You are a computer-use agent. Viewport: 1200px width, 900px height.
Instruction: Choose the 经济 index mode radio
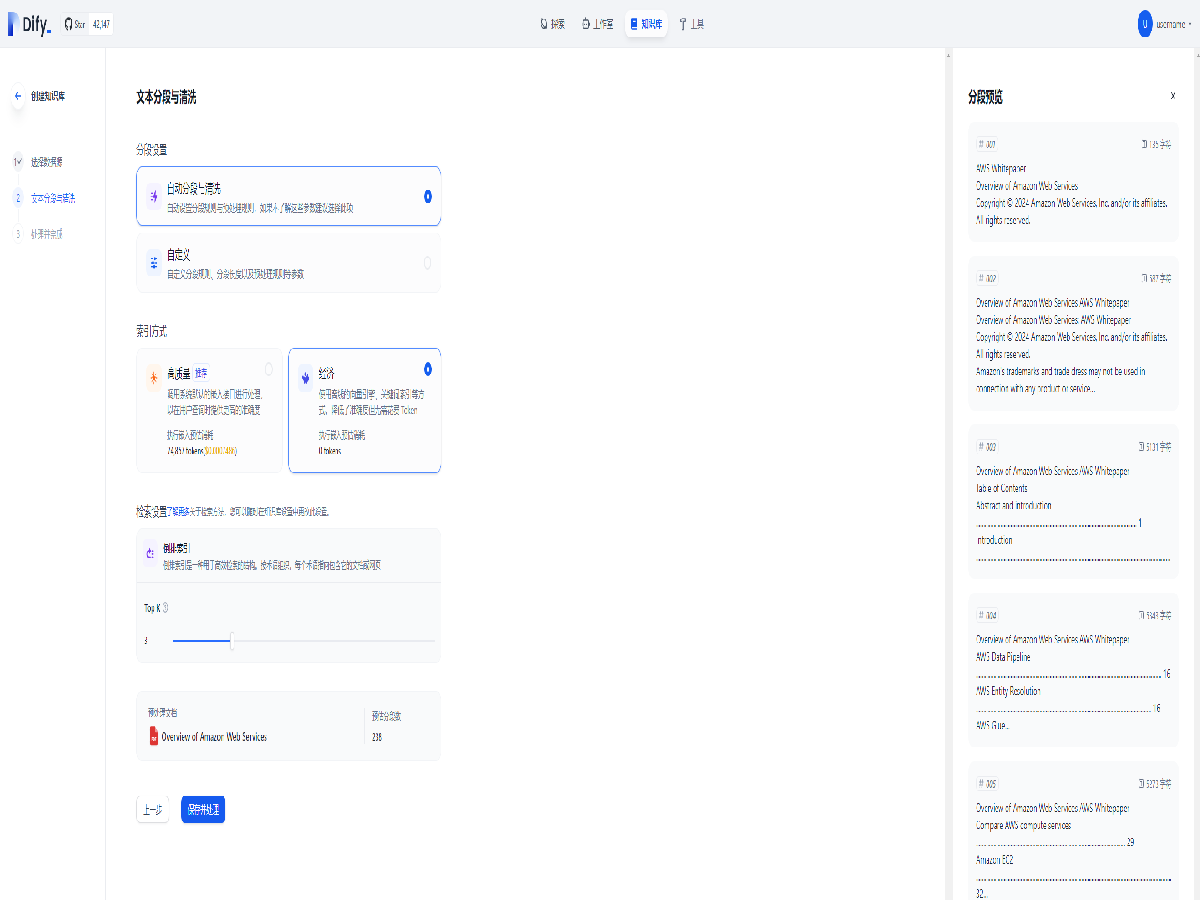click(x=428, y=369)
